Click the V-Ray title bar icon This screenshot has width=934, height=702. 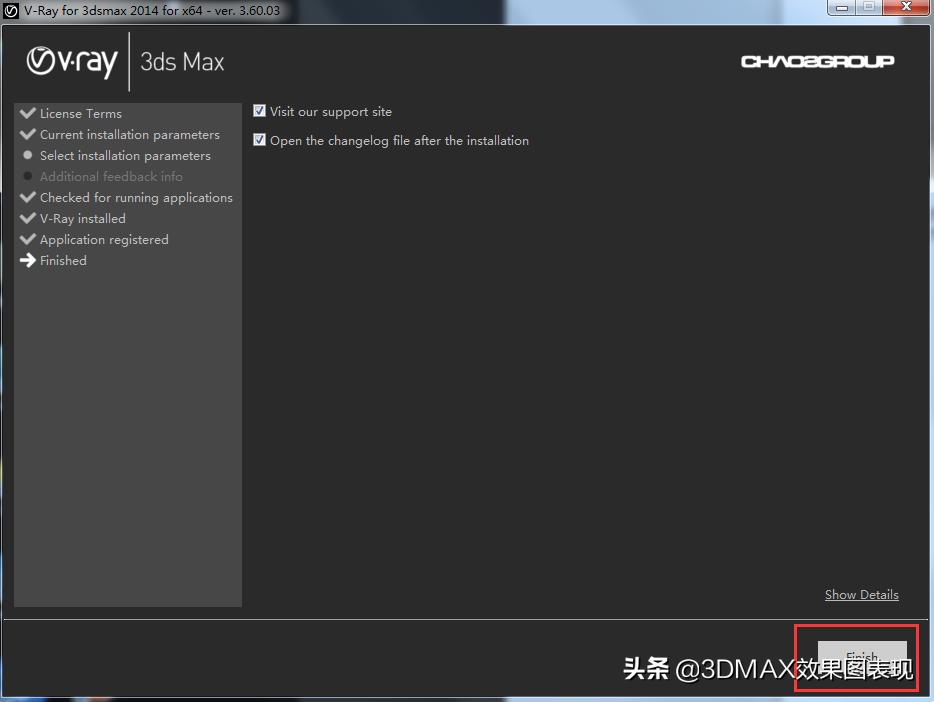[x=11, y=11]
